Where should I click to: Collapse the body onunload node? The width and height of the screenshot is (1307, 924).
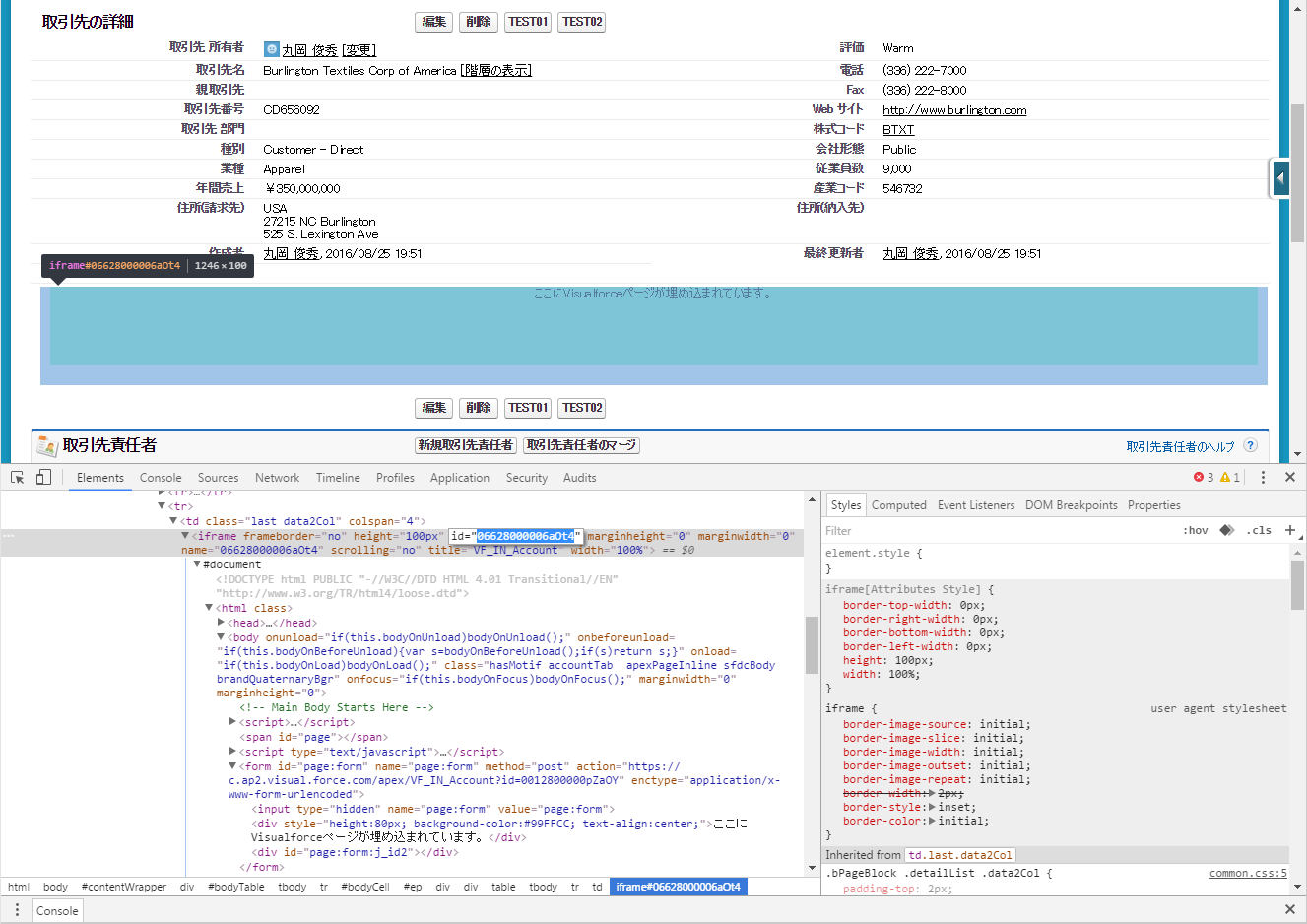tap(221, 637)
